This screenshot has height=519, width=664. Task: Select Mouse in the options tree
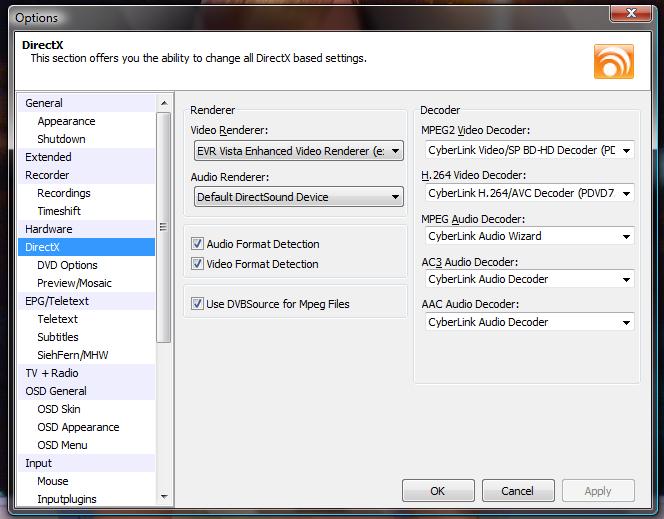(x=86, y=481)
